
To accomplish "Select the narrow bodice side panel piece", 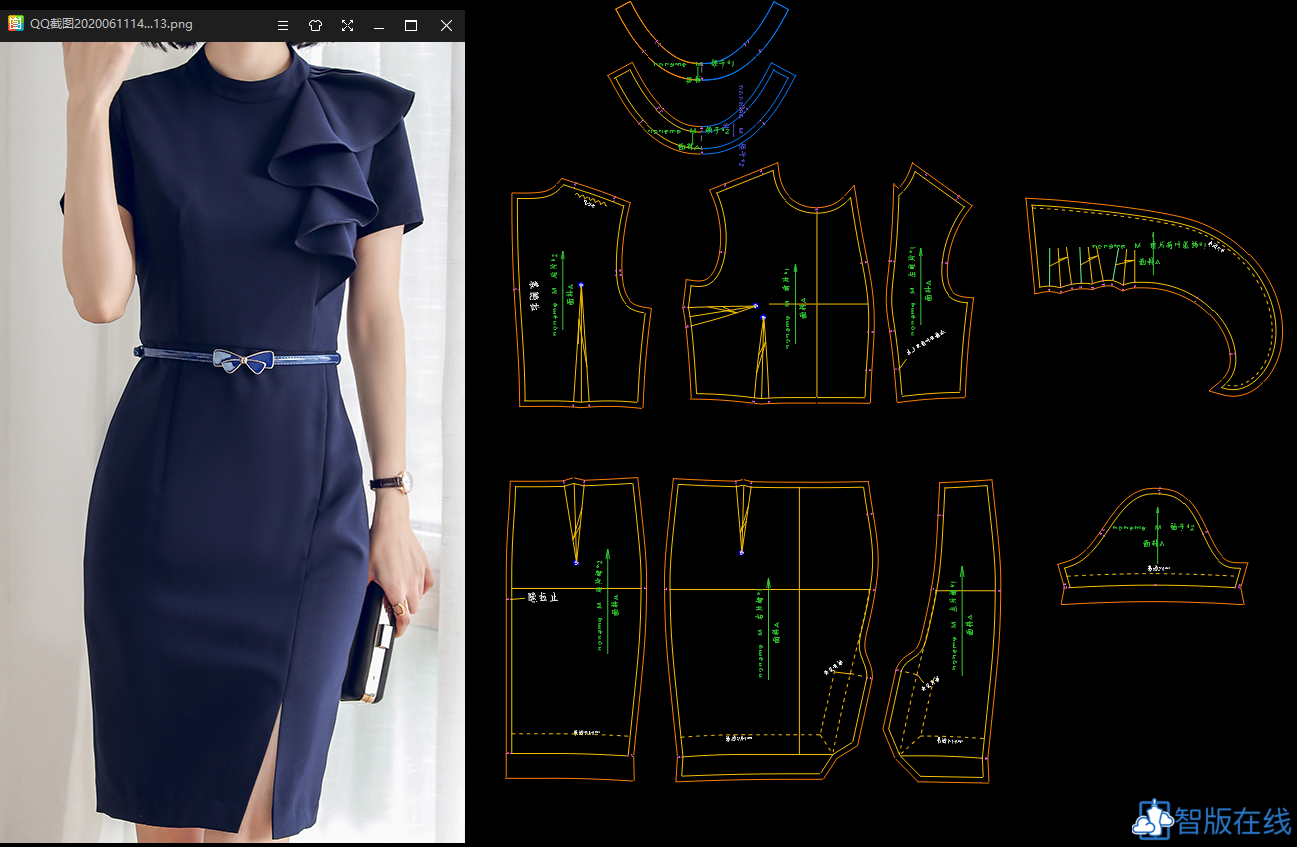I will point(931,284).
